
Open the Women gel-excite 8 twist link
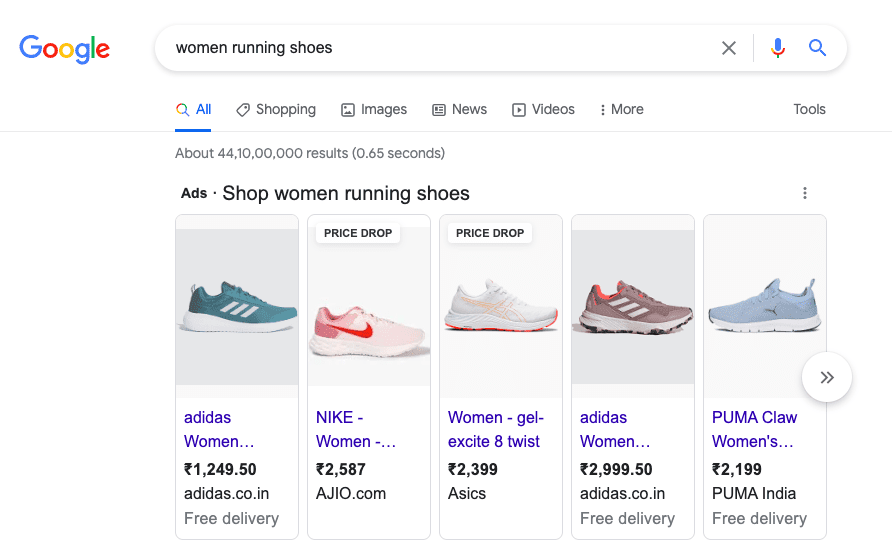pyautogui.click(x=494, y=429)
